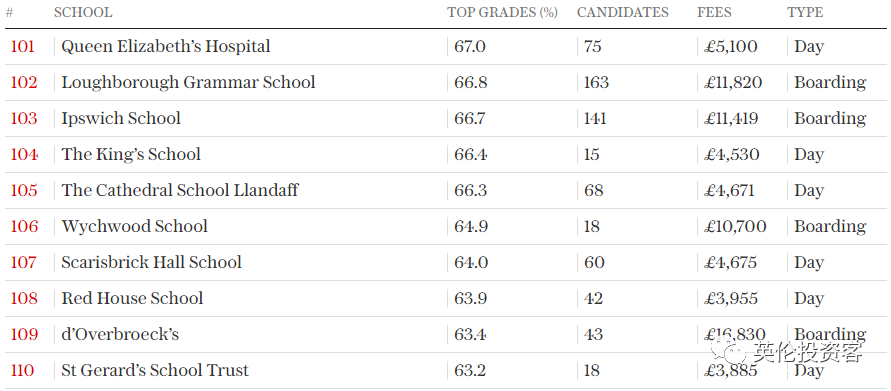
Task: Open Red House School link
Action: click(x=132, y=298)
